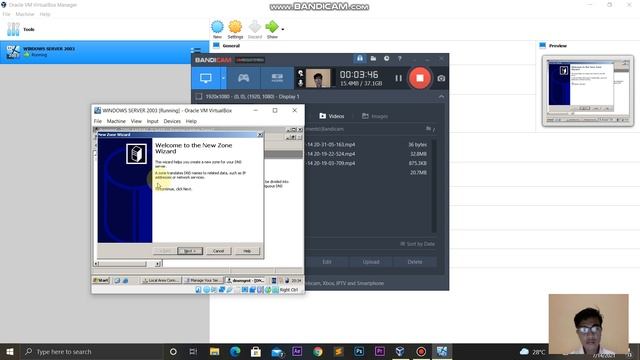The image size is (640, 360).
Task: Click Next in the New Zone Wizard
Action: [x=190, y=251]
